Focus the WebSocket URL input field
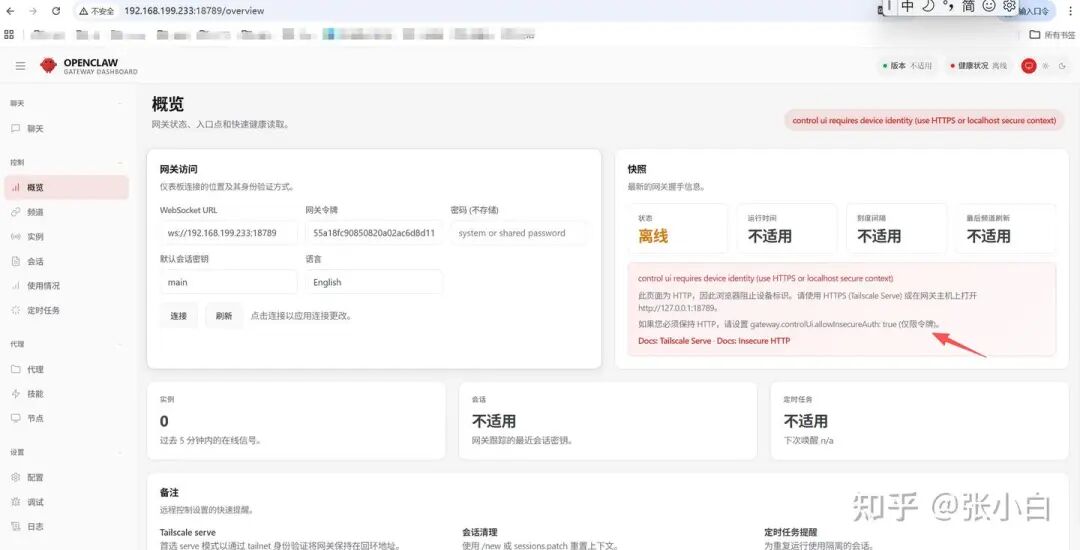The height and width of the screenshot is (550, 1080). click(229, 233)
